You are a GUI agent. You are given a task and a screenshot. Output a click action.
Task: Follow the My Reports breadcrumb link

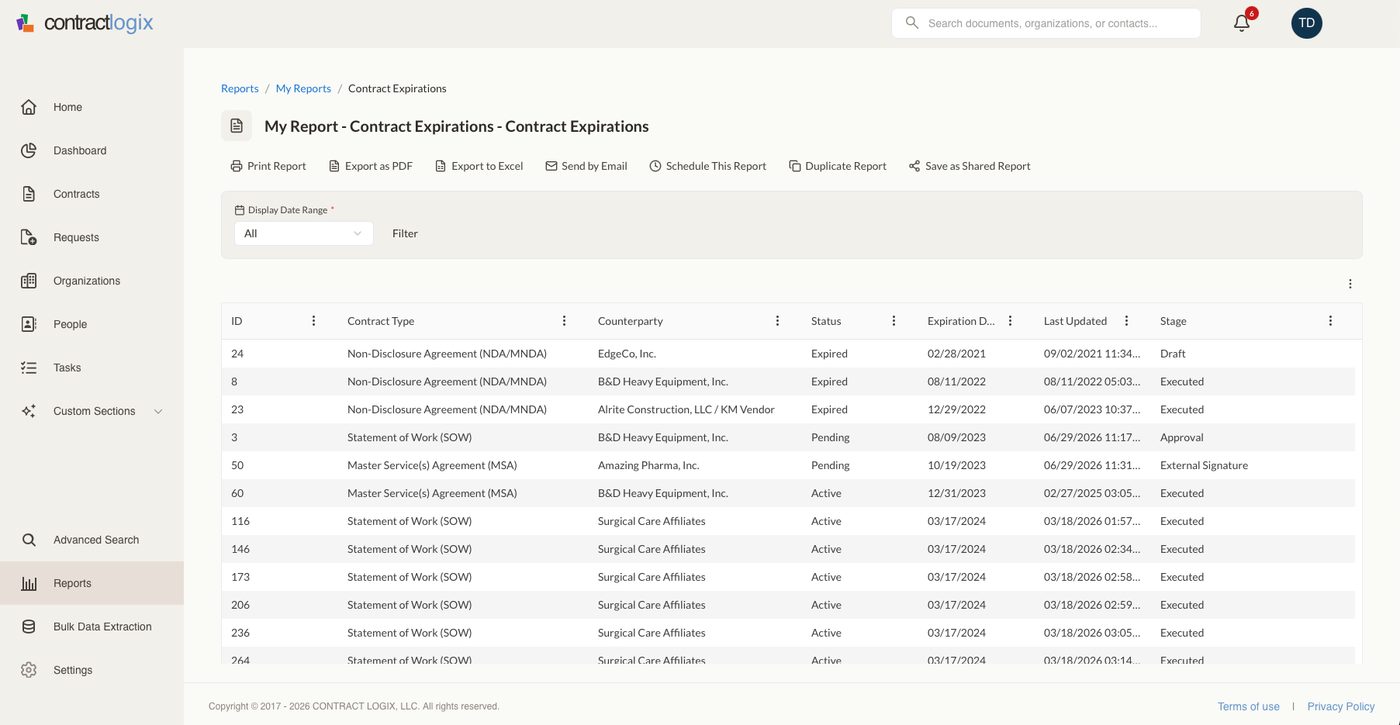click(303, 89)
